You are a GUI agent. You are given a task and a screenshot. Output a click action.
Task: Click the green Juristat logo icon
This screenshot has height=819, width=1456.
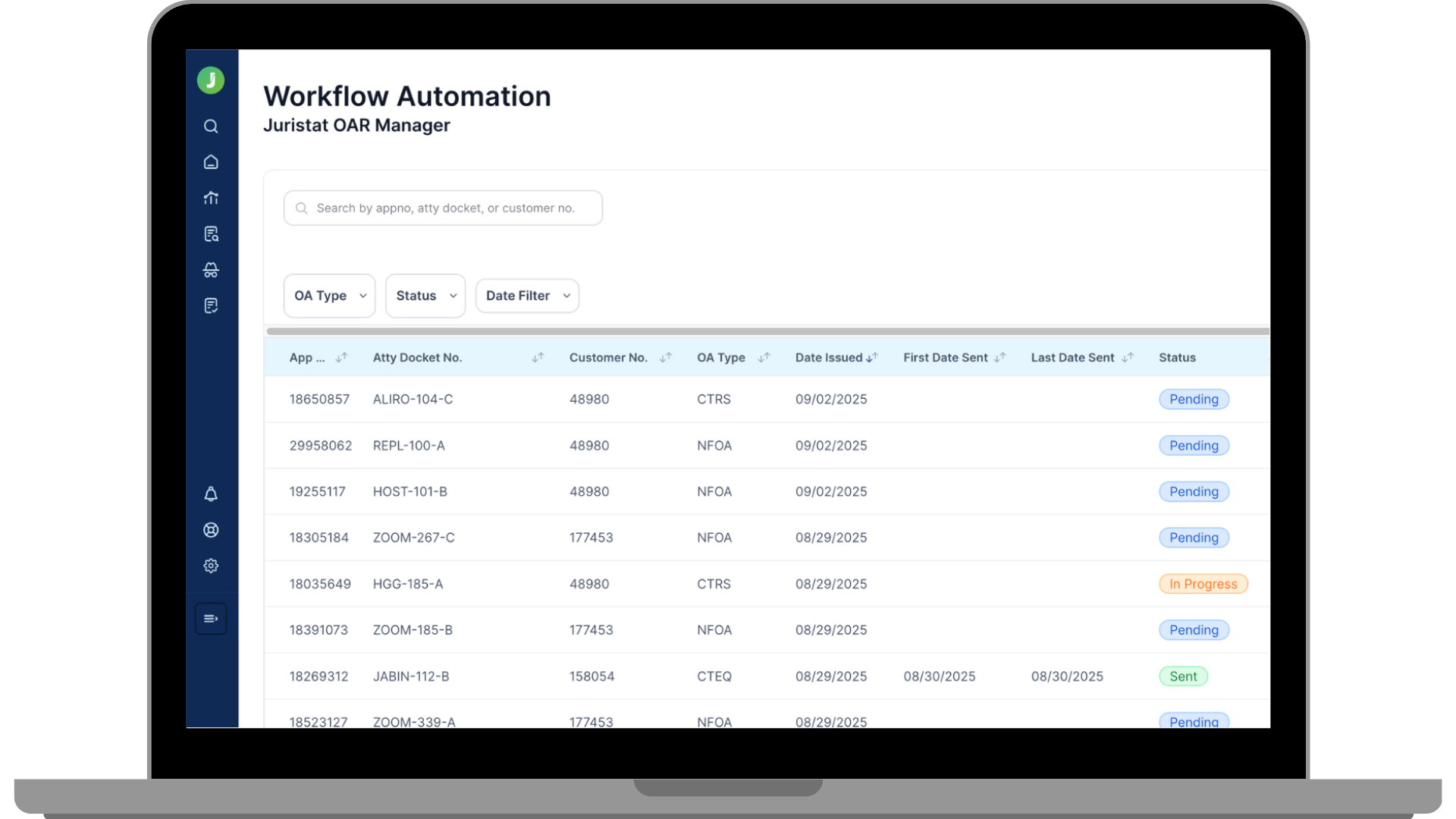[211, 80]
